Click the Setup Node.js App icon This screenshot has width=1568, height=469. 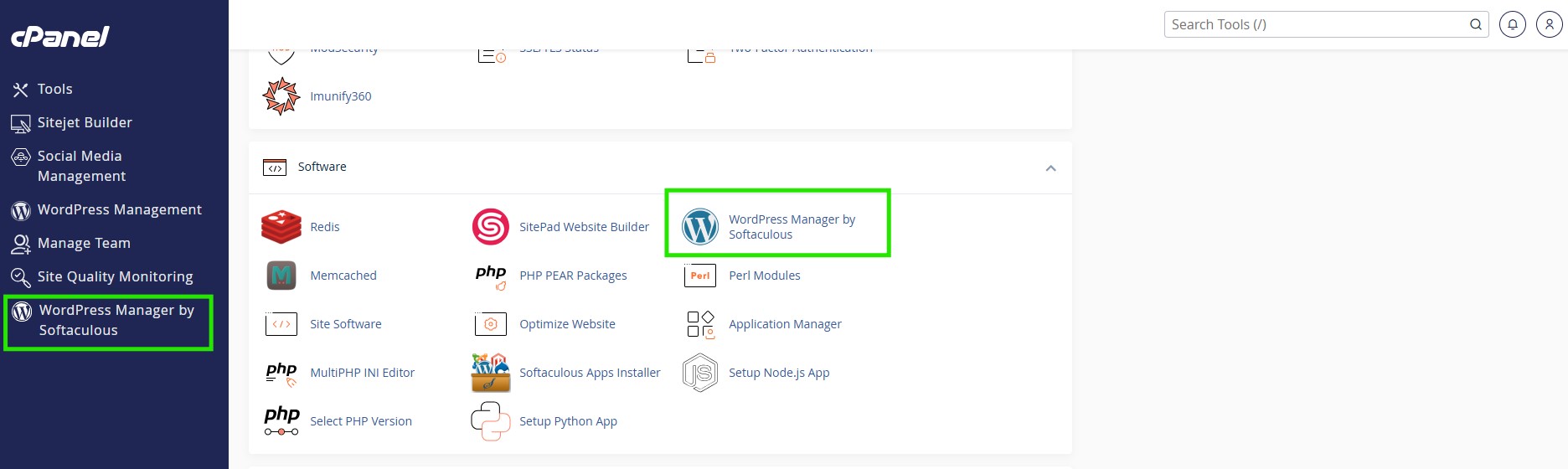(700, 373)
